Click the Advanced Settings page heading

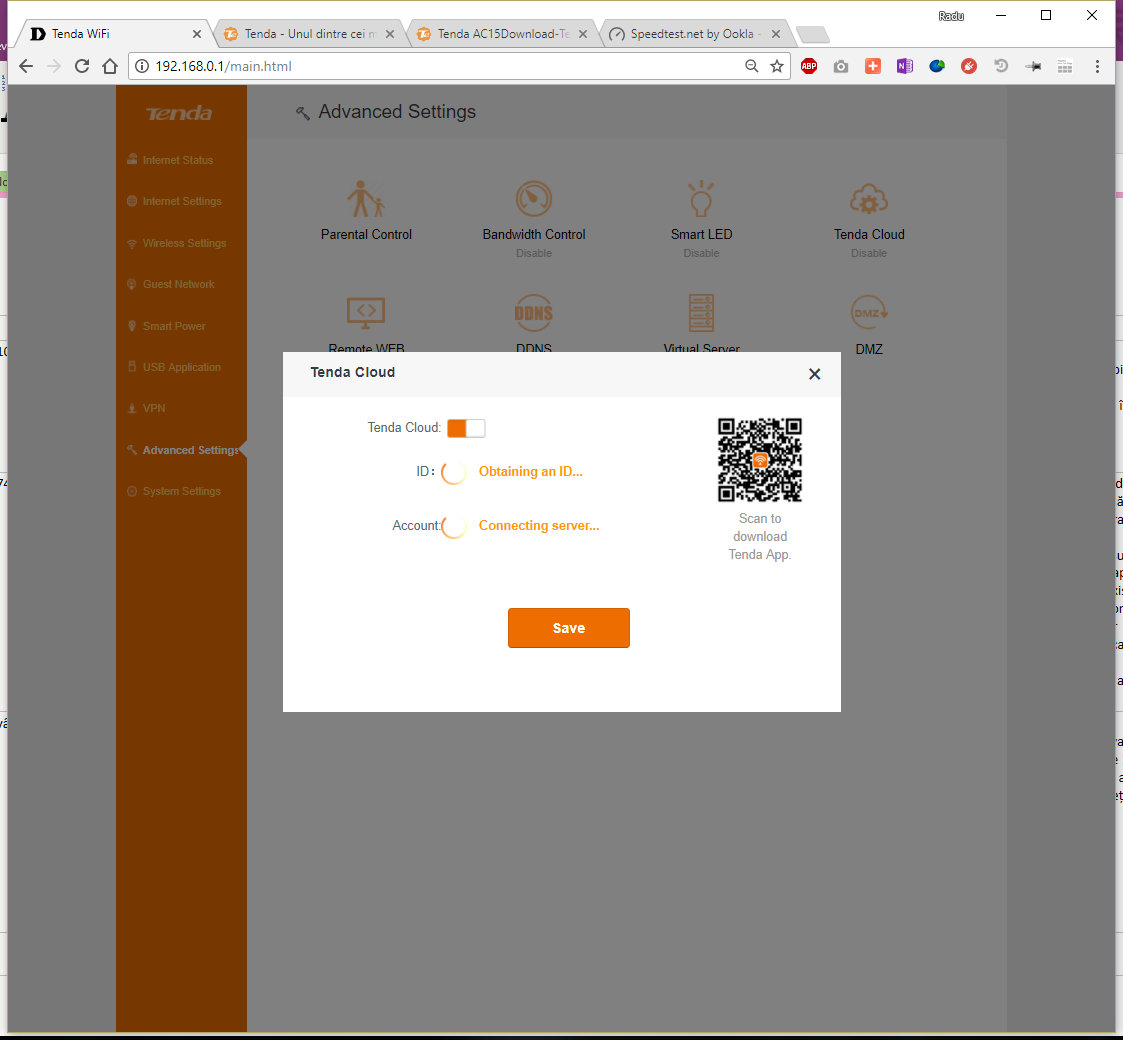click(x=397, y=112)
